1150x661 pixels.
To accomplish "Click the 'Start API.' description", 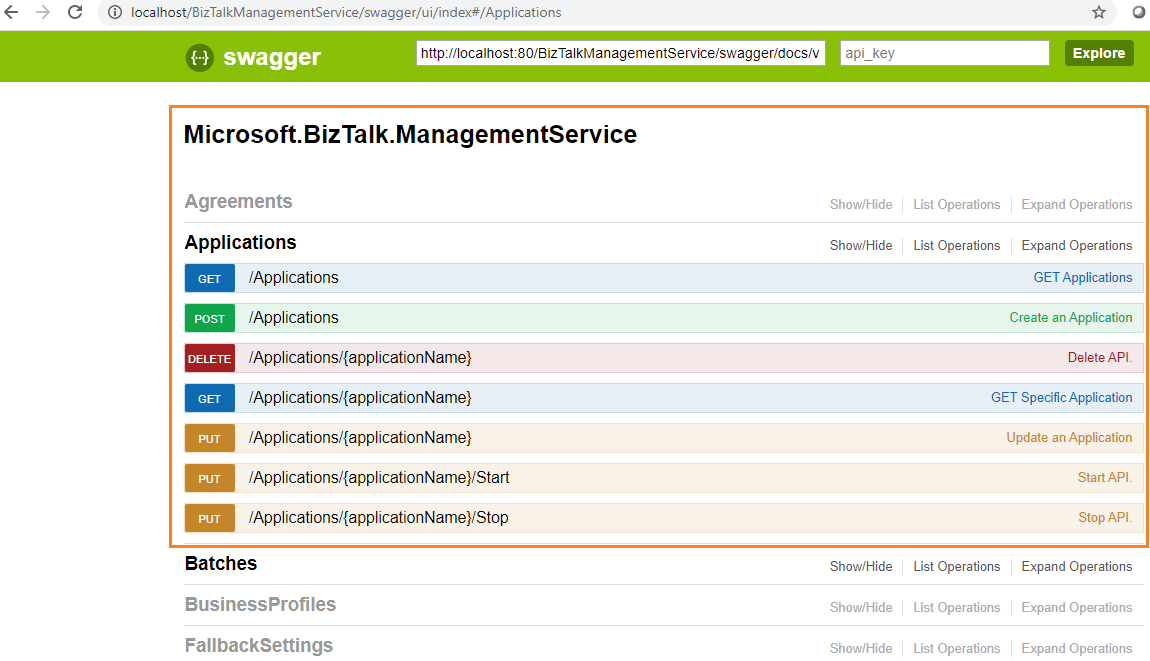I will pyautogui.click(x=1105, y=478).
